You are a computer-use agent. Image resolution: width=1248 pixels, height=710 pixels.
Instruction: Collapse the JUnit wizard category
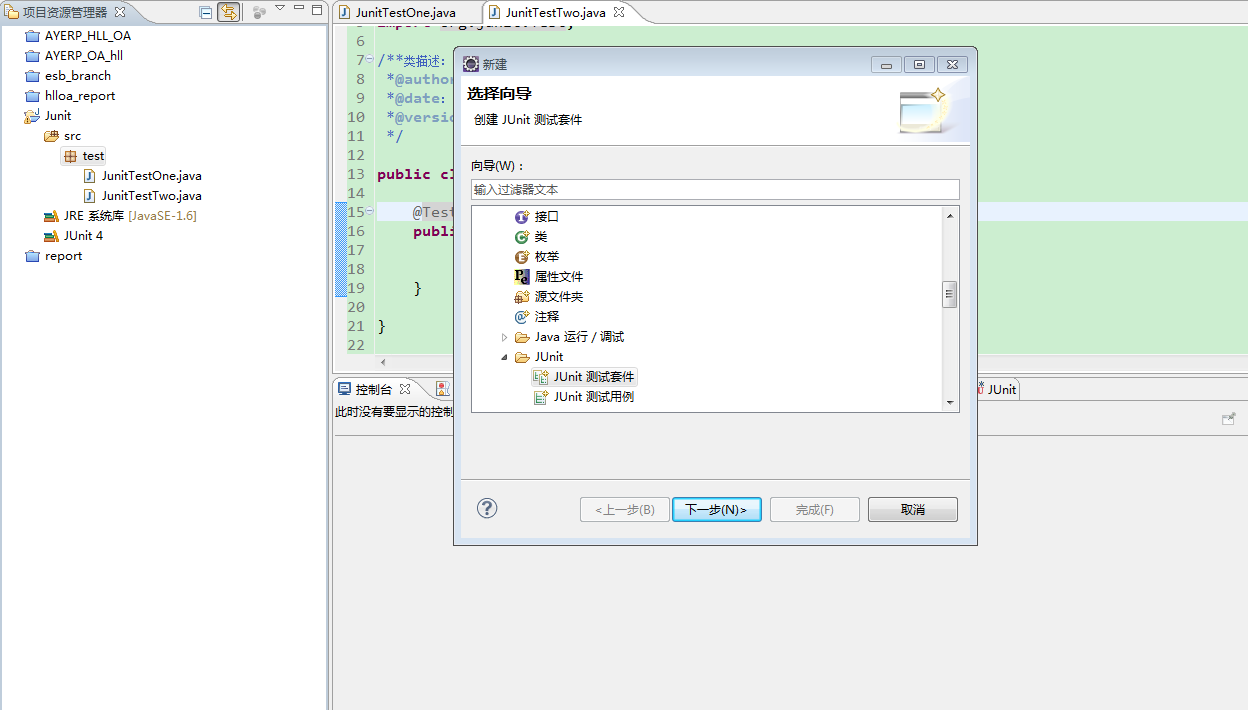(x=504, y=357)
